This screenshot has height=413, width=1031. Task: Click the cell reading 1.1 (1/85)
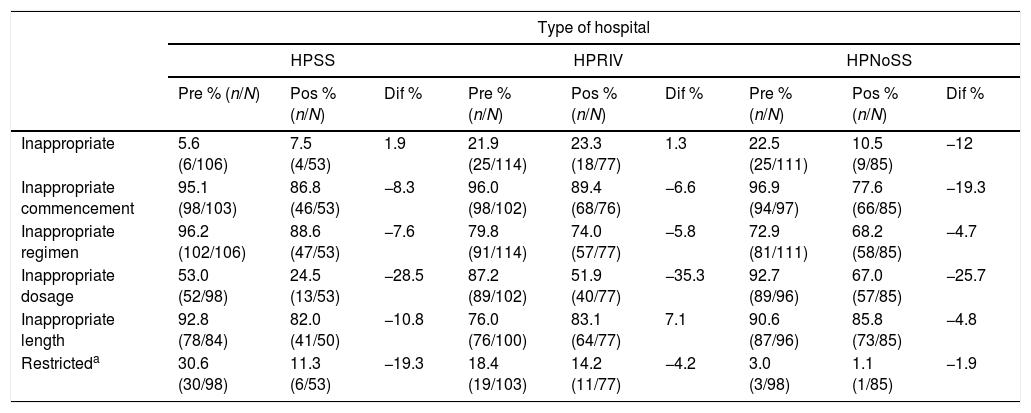coord(866,369)
